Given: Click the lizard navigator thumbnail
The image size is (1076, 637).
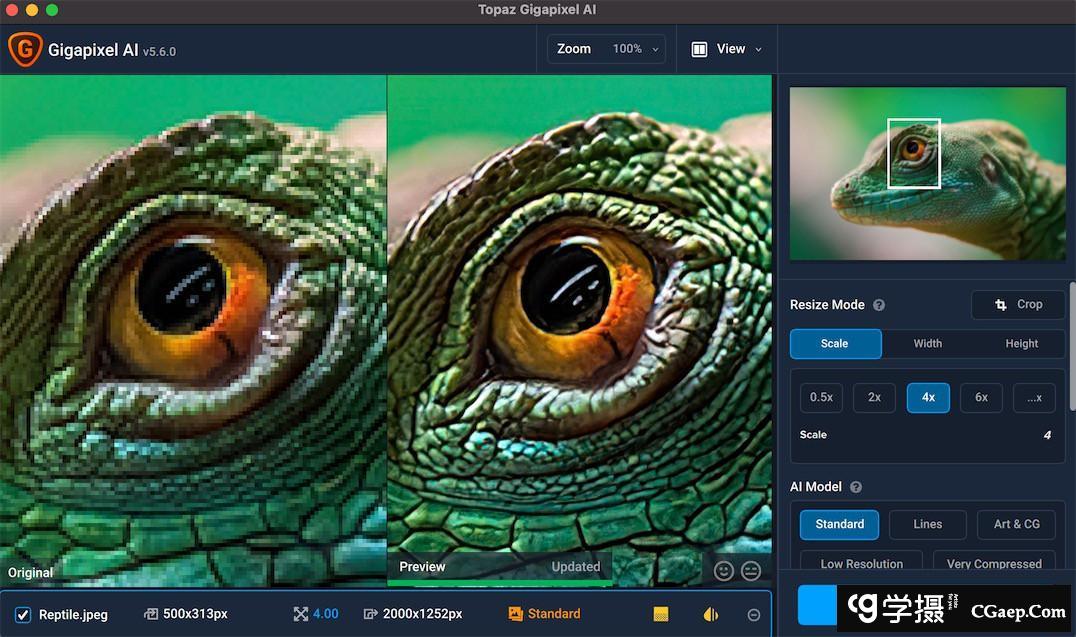Looking at the screenshot, I should 927,174.
